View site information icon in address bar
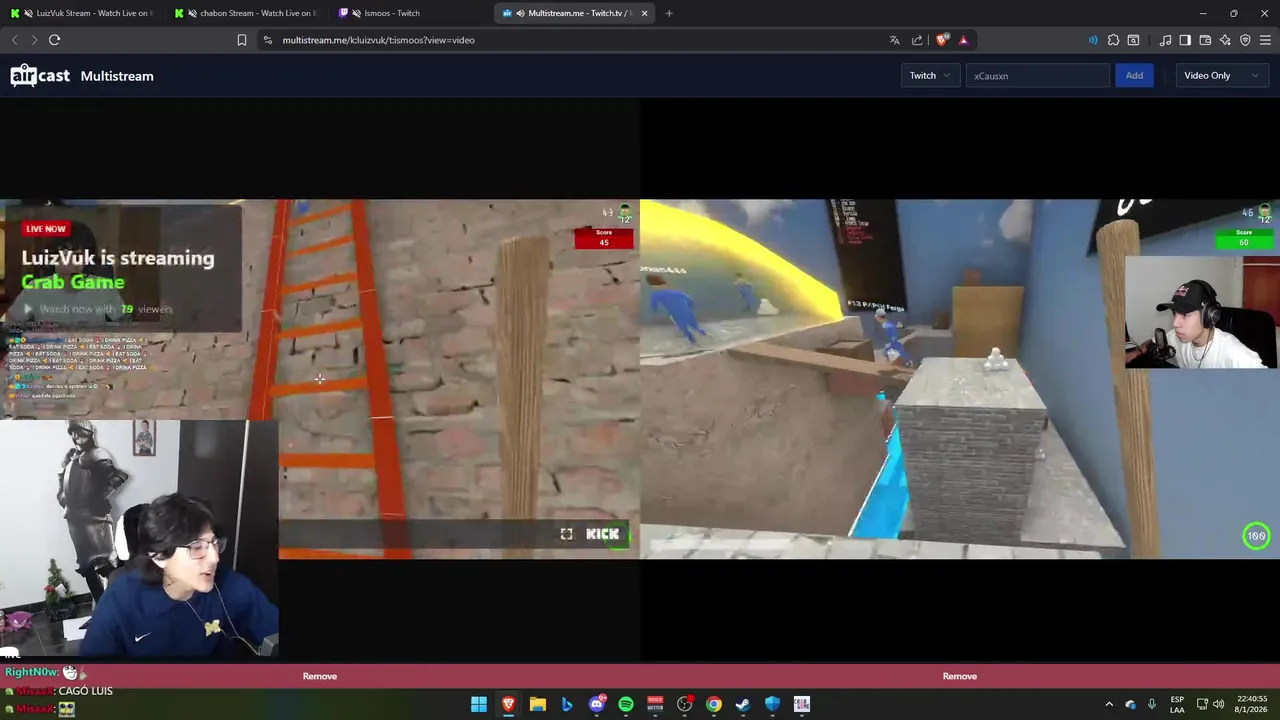1280x720 pixels. point(268,40)
